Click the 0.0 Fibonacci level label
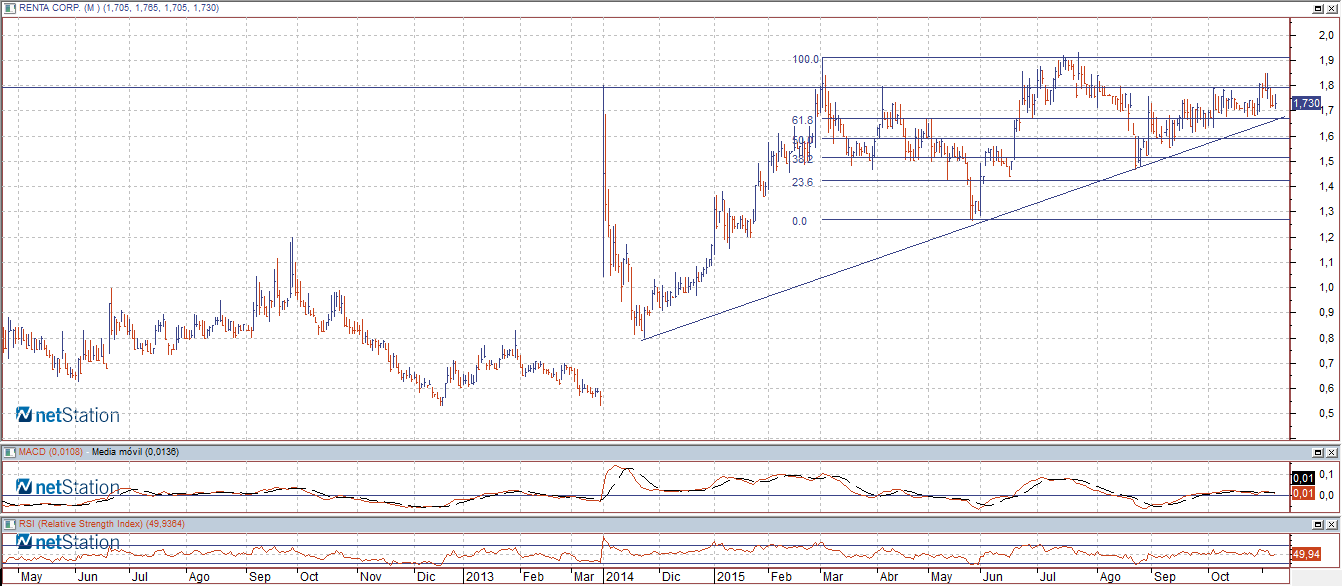 [800, 221]
